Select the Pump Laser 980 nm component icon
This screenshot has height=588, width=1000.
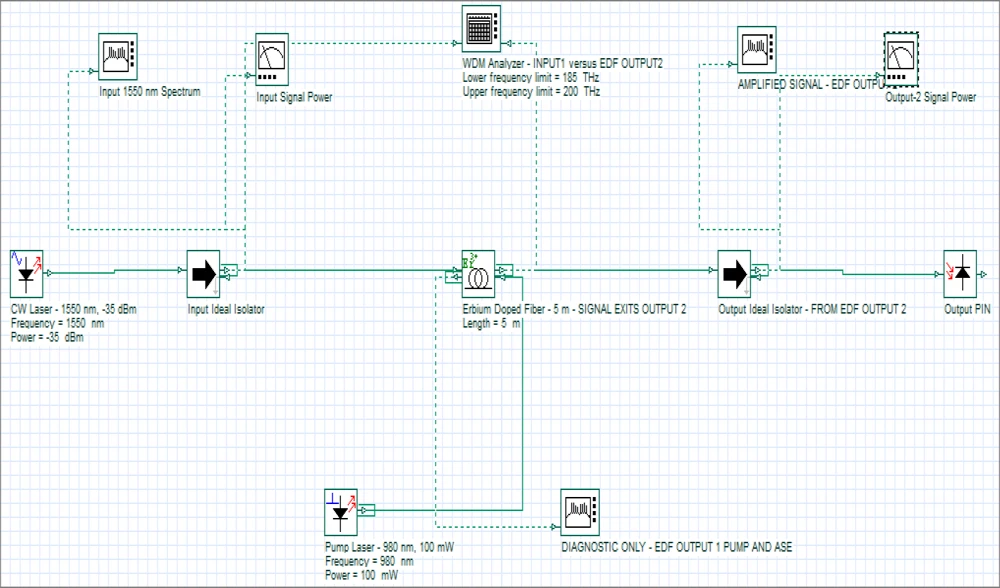point(341,512)
